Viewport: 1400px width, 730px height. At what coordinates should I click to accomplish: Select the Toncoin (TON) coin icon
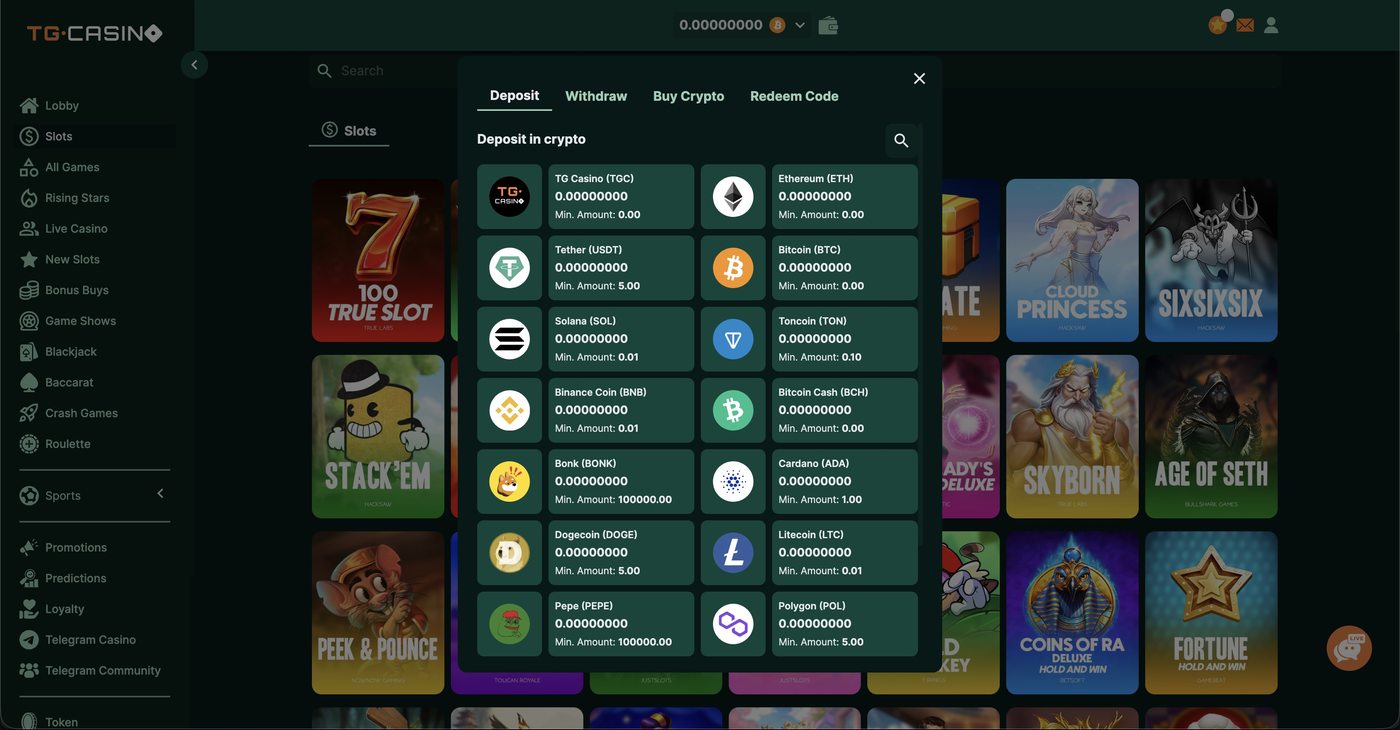click(x=733, y=339)
